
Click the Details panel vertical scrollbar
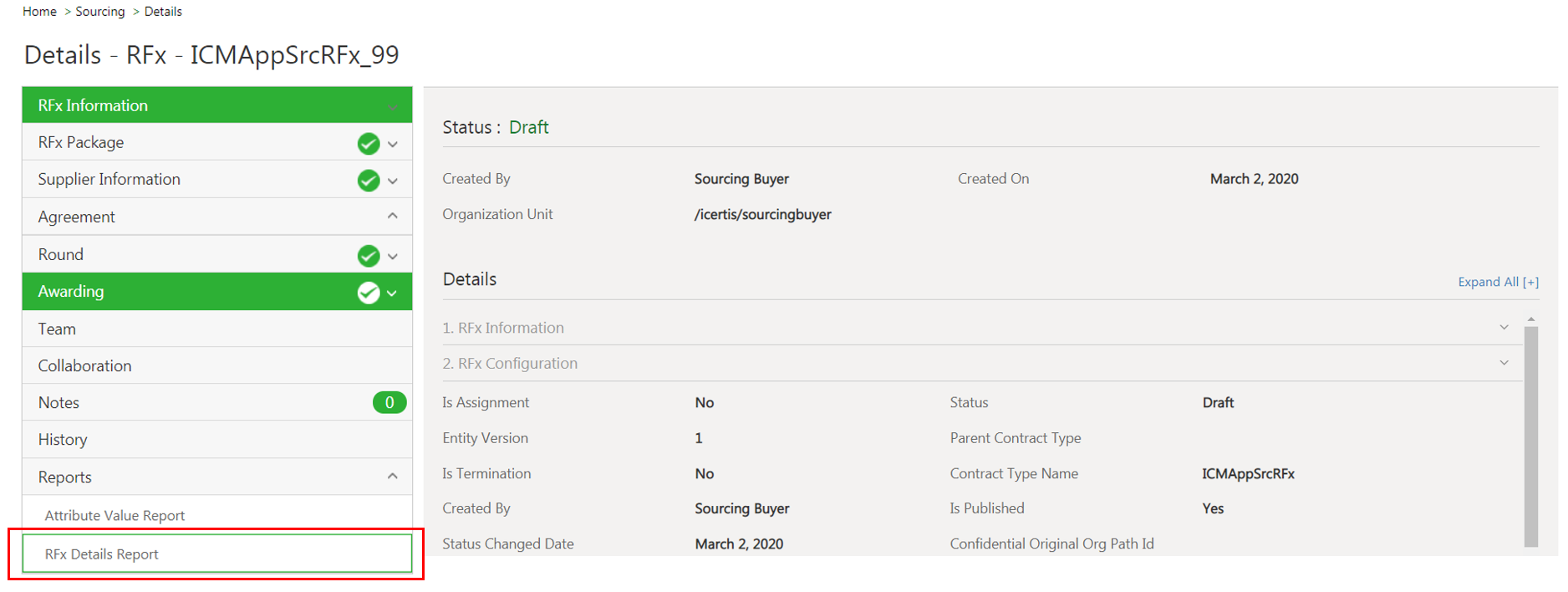coord(1531,435)
